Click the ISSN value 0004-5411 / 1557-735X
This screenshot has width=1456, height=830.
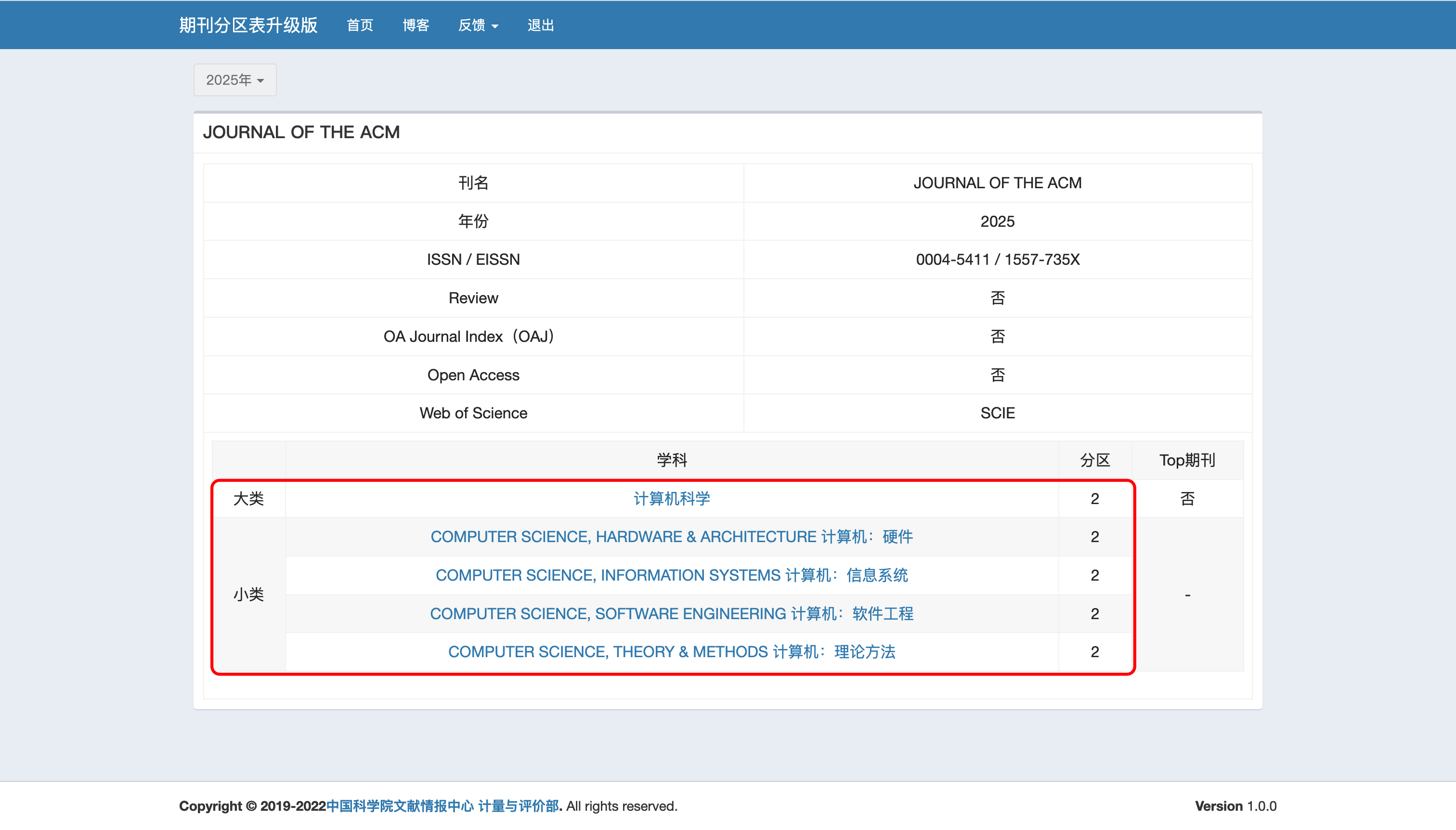click(997, 259)
